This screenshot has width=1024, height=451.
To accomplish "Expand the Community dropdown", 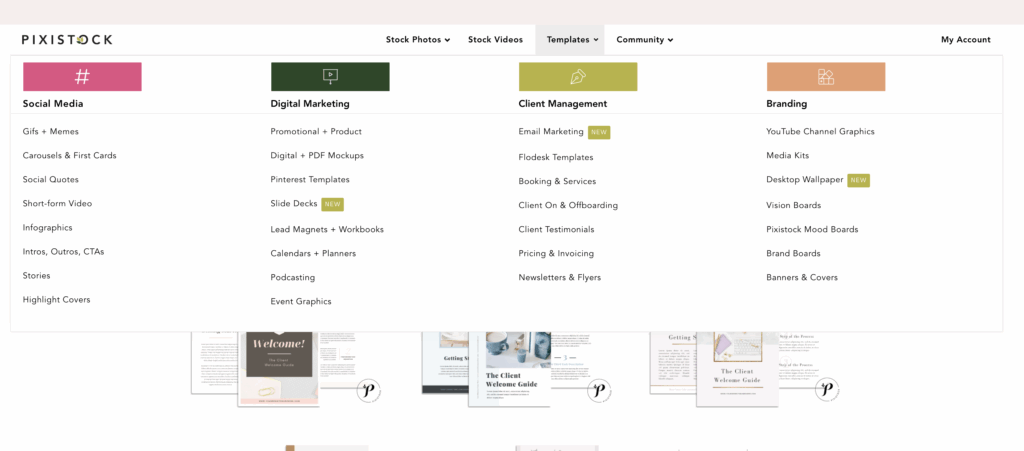I will point(645,40).
